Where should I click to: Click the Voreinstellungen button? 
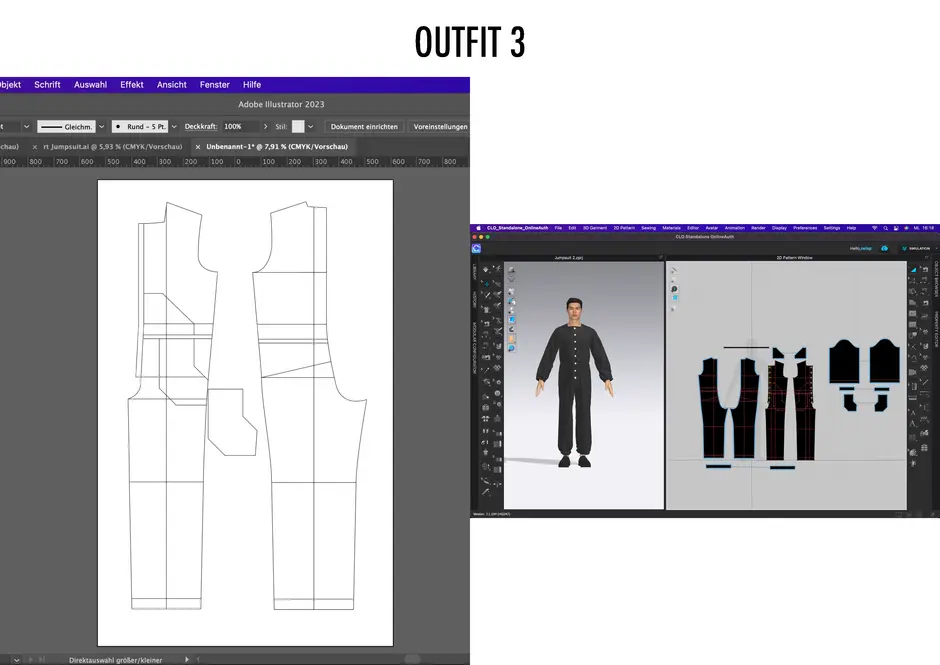click(x=440, y=127)
